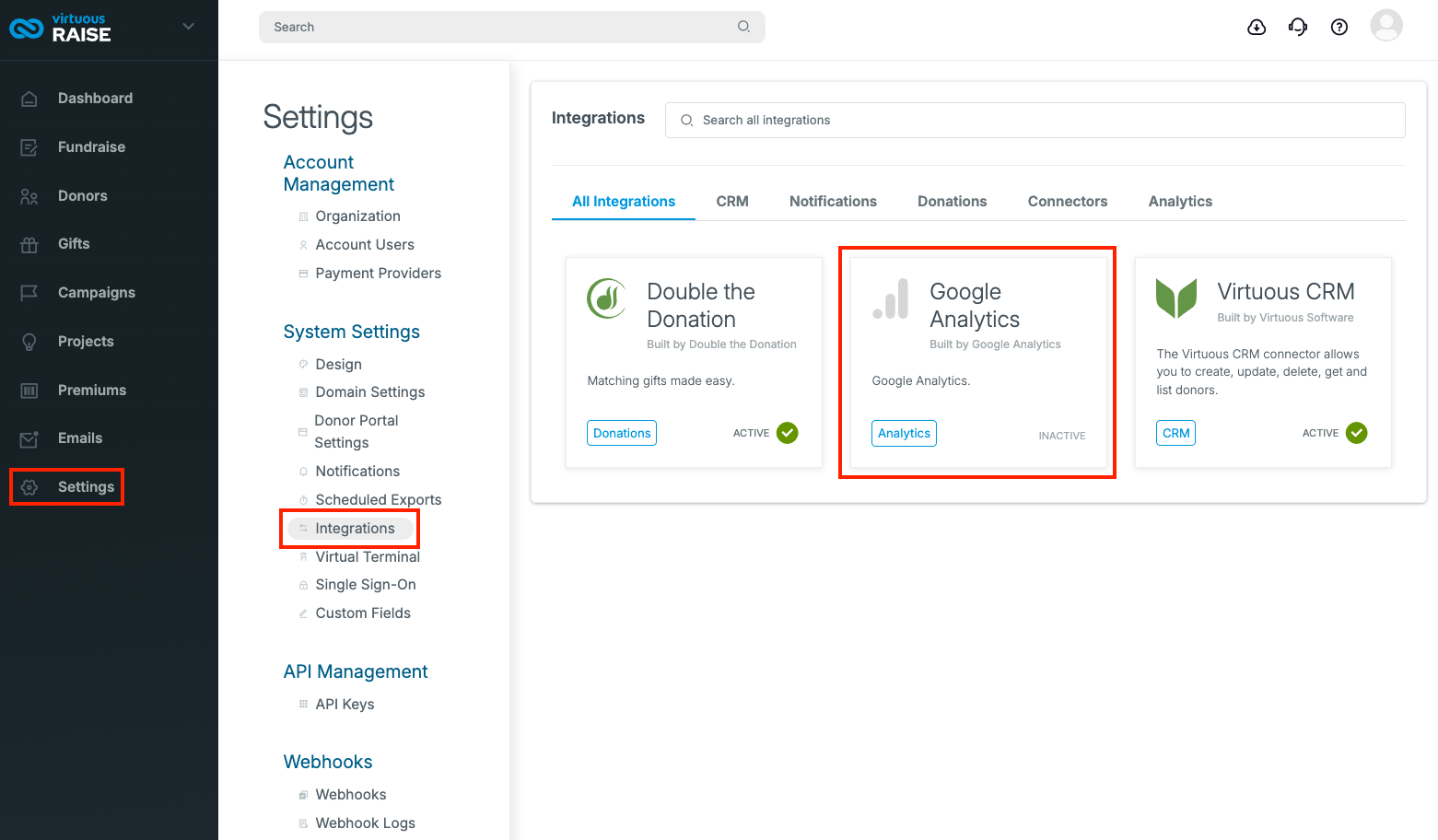Click CRM tag on Virtuous CRM card
1438x840 pixels.
(x=1175, y=433)
